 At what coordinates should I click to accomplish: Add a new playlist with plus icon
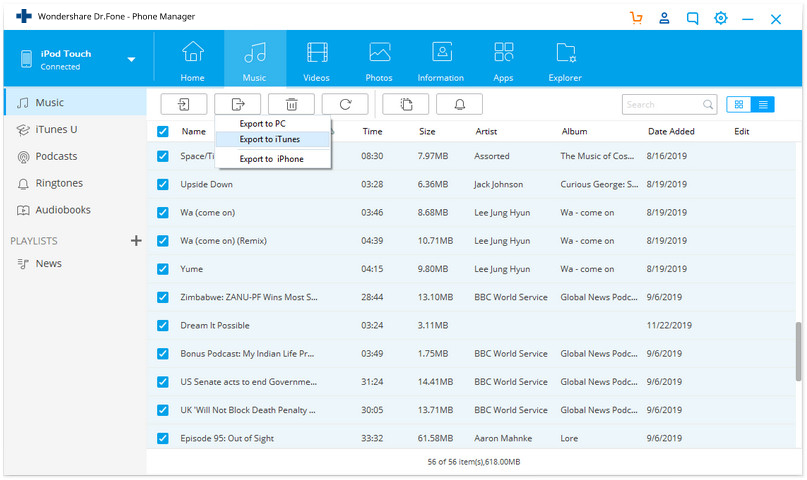click(136, 241)
